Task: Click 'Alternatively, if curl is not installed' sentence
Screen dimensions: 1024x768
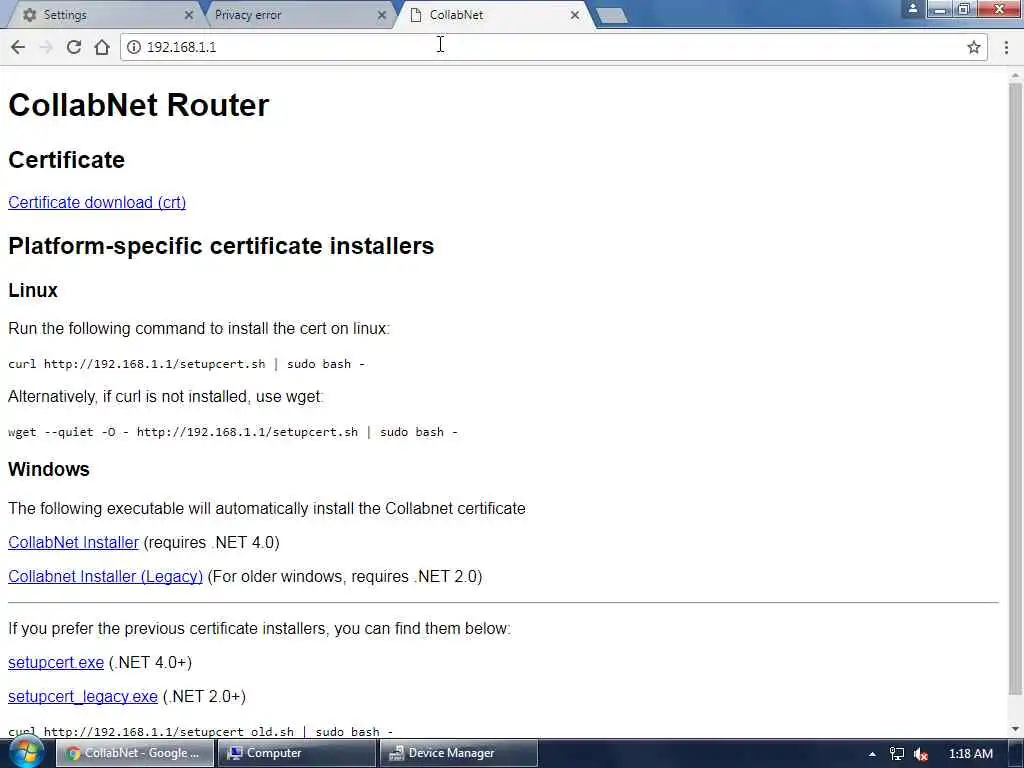Action: [166, 396]
